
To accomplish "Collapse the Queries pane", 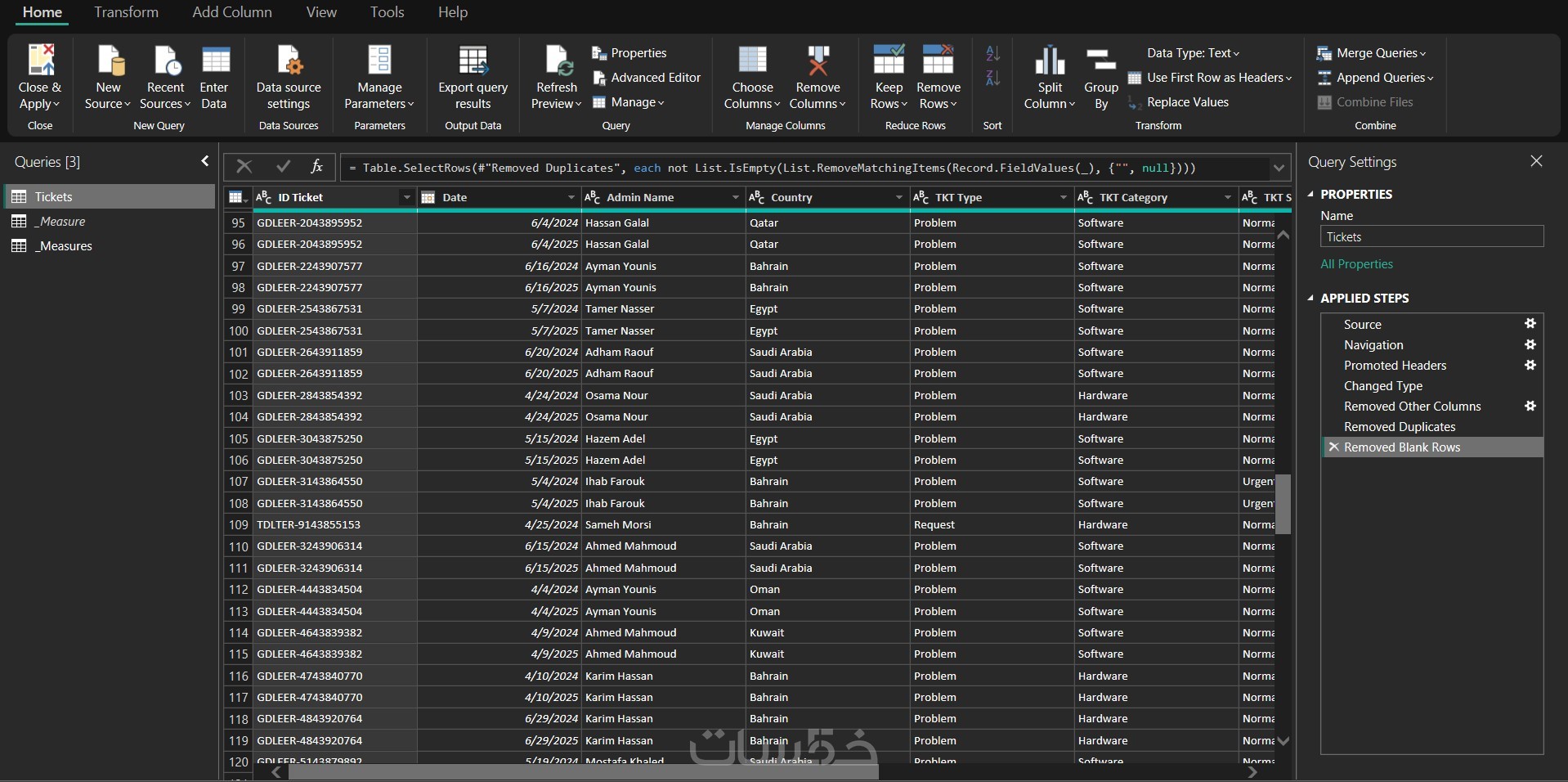I will click(205, 161).
